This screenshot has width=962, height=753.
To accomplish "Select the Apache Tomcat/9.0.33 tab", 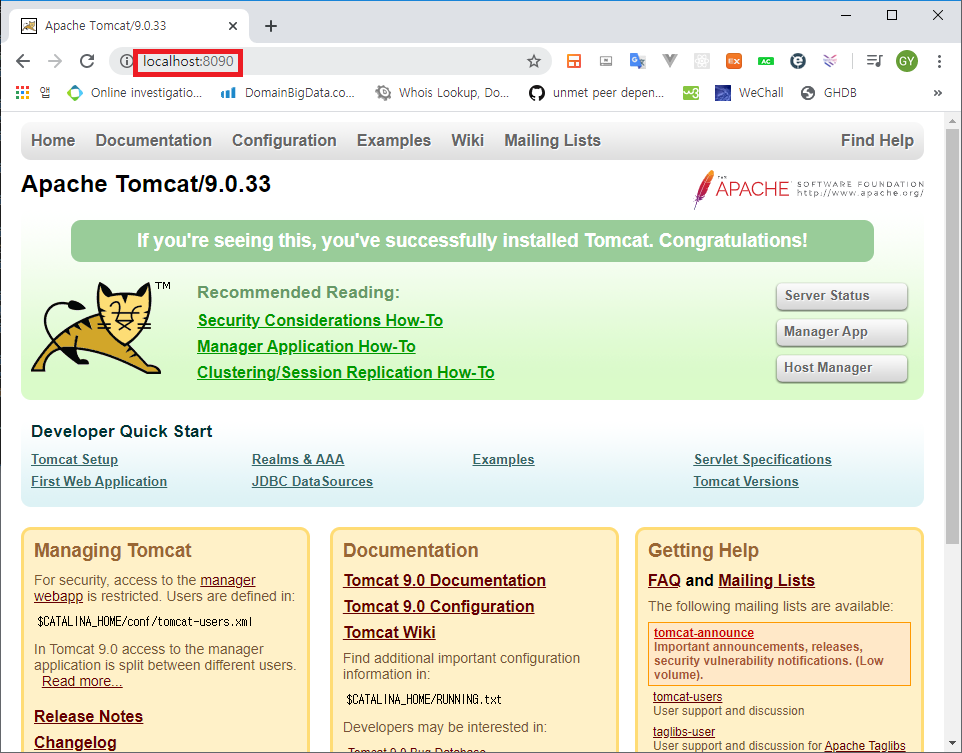I will click(x=129, y=26).
